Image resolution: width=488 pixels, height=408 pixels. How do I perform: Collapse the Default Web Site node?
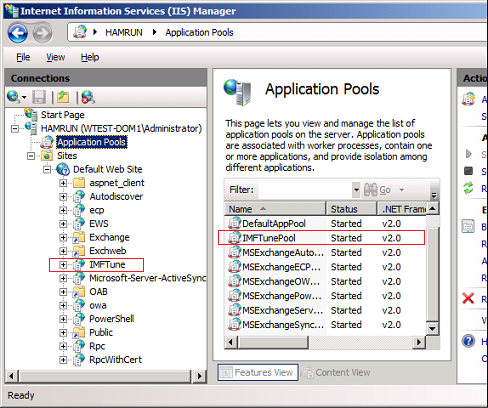coord(47,169)
